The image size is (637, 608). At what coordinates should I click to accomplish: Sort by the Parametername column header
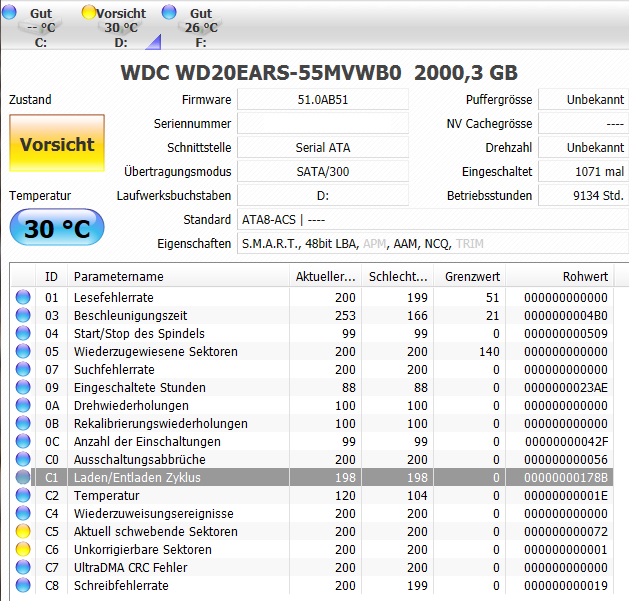tap(178, 277)
